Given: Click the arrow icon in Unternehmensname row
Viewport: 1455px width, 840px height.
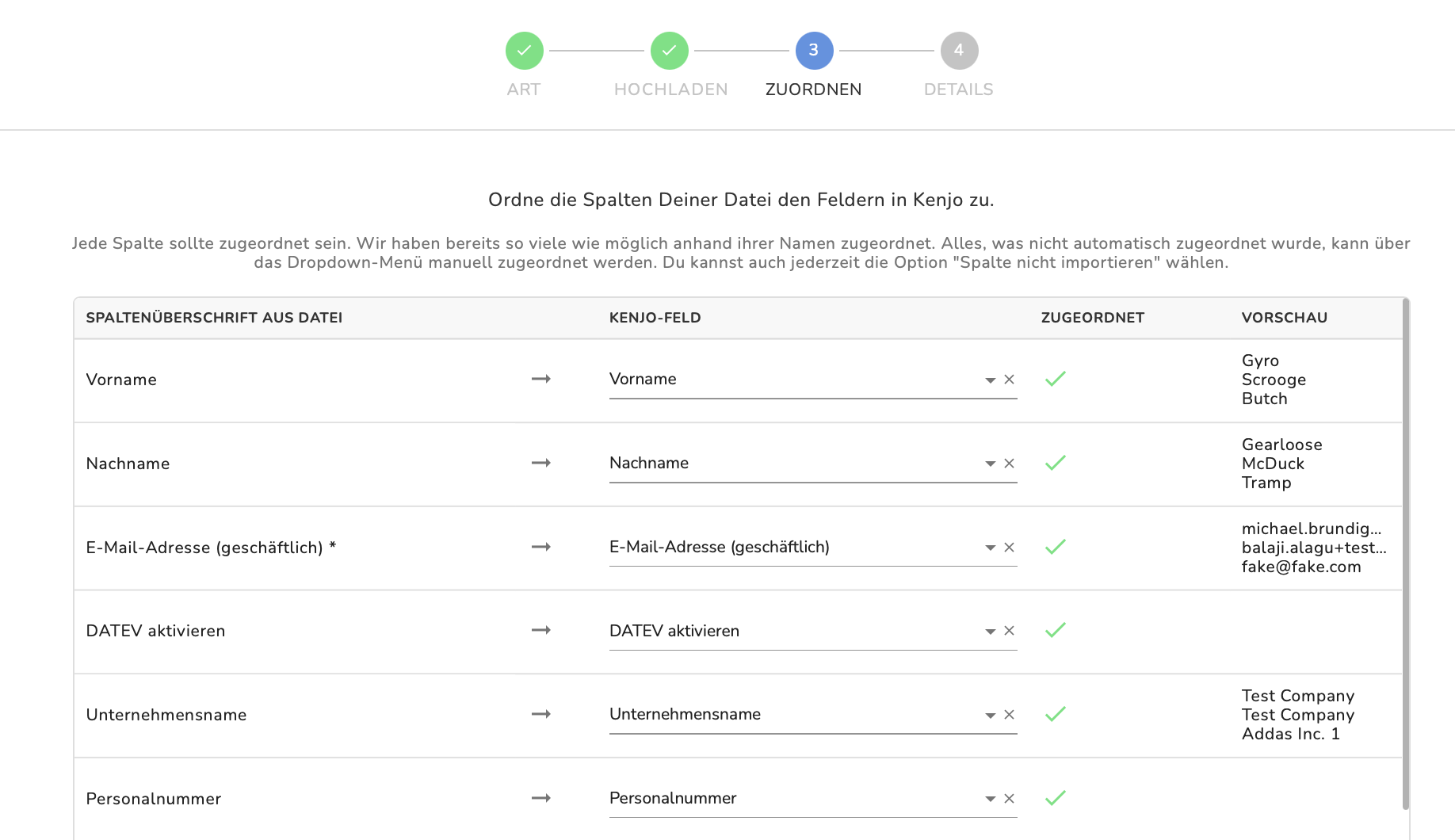Looking at the screenshot, I should pos(541,714).
